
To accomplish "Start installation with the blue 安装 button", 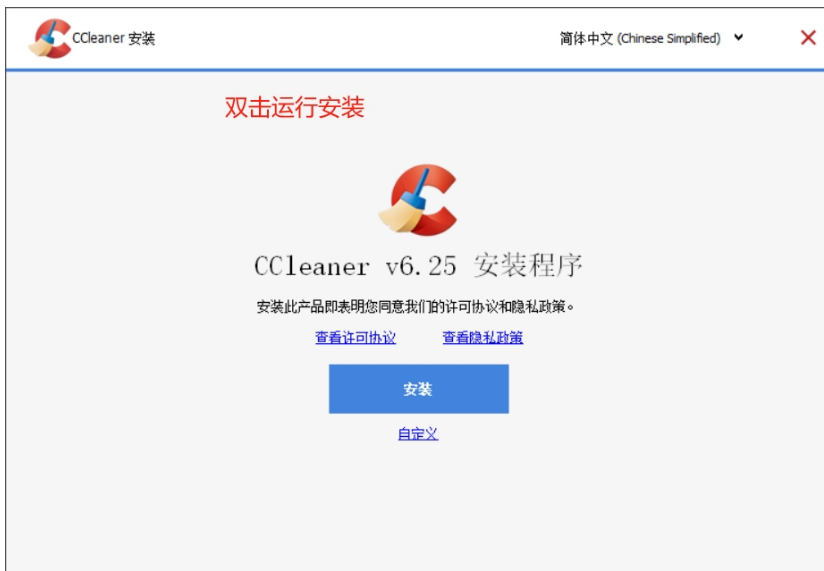I will 418,389.
